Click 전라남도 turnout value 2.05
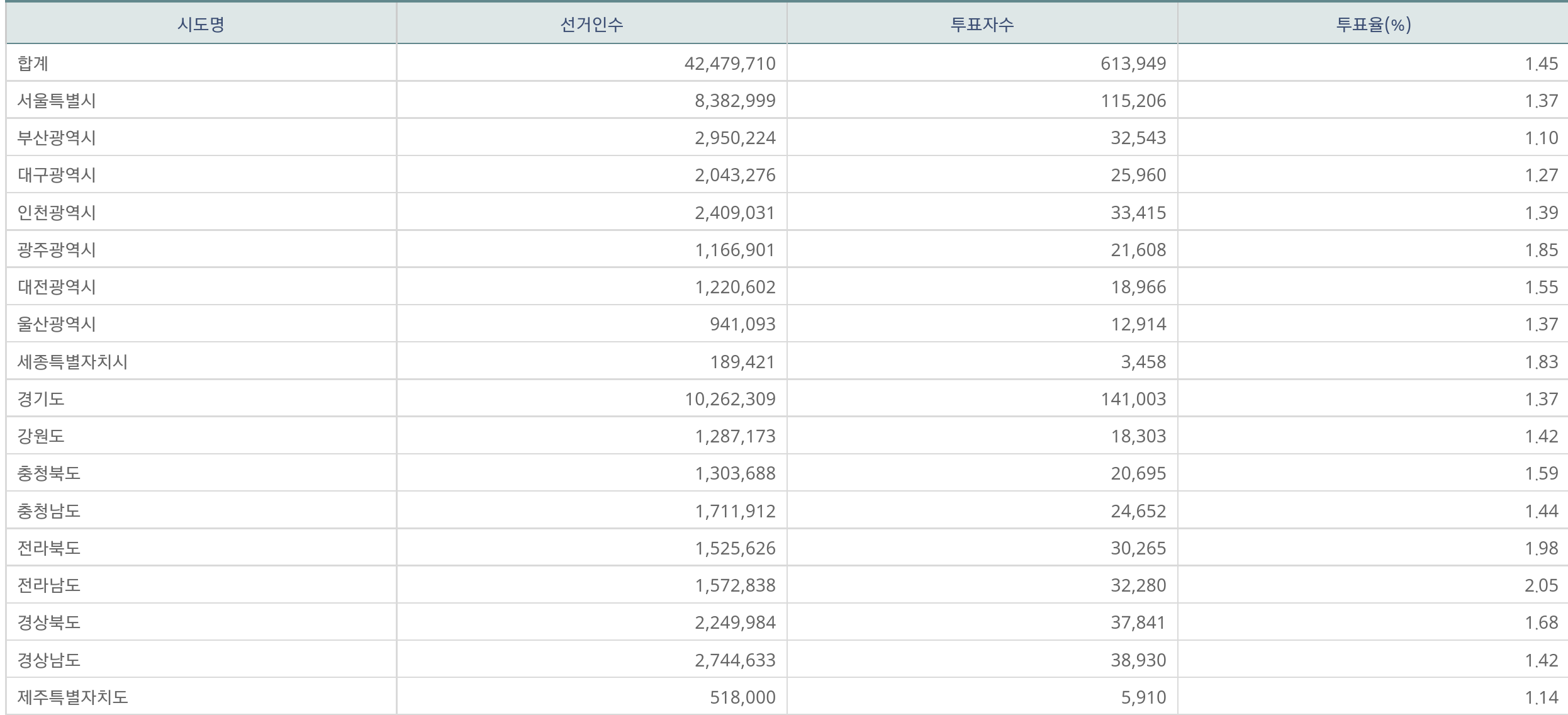 (x=1541, y=585)
